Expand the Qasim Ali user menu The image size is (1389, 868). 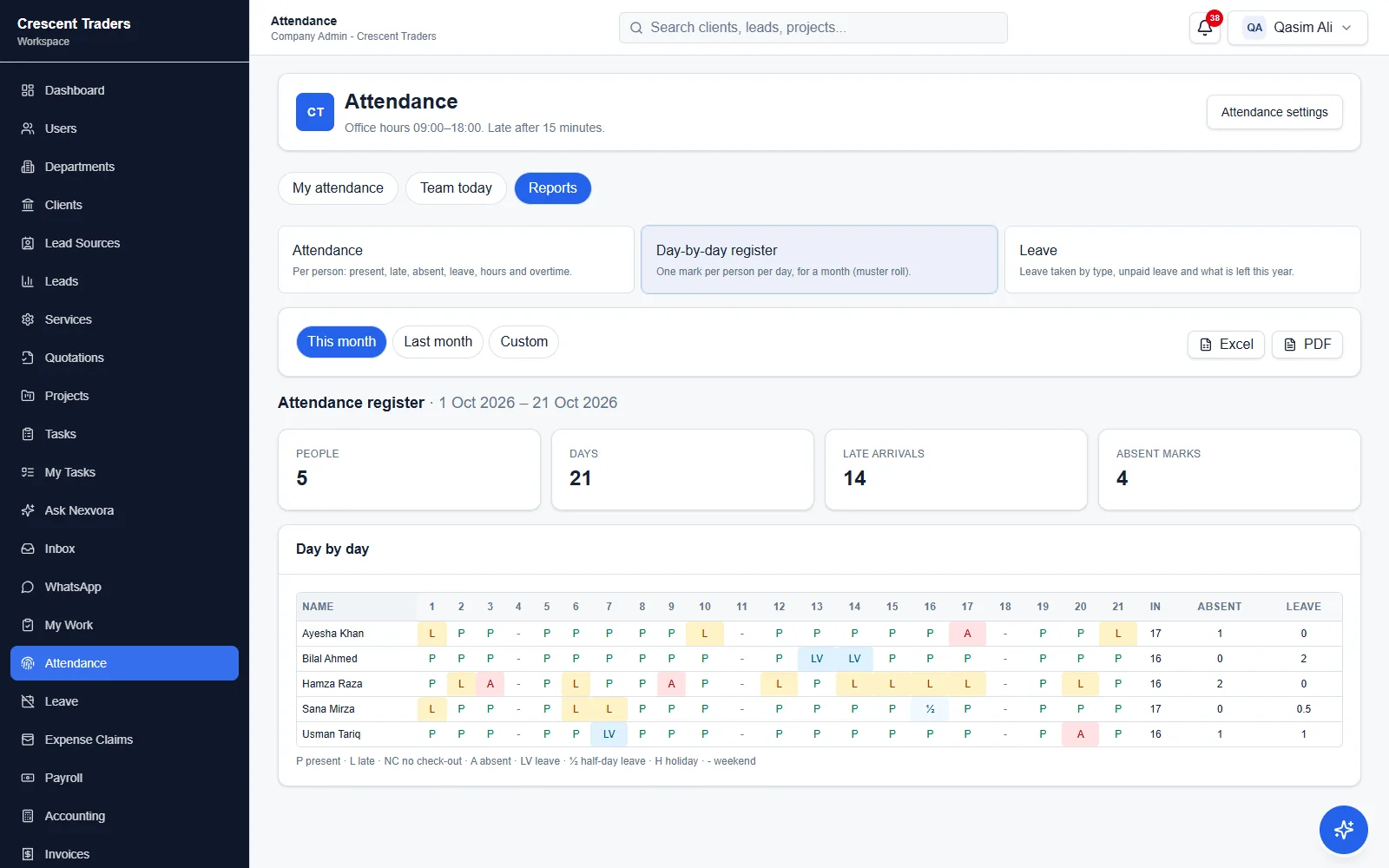1298,28
